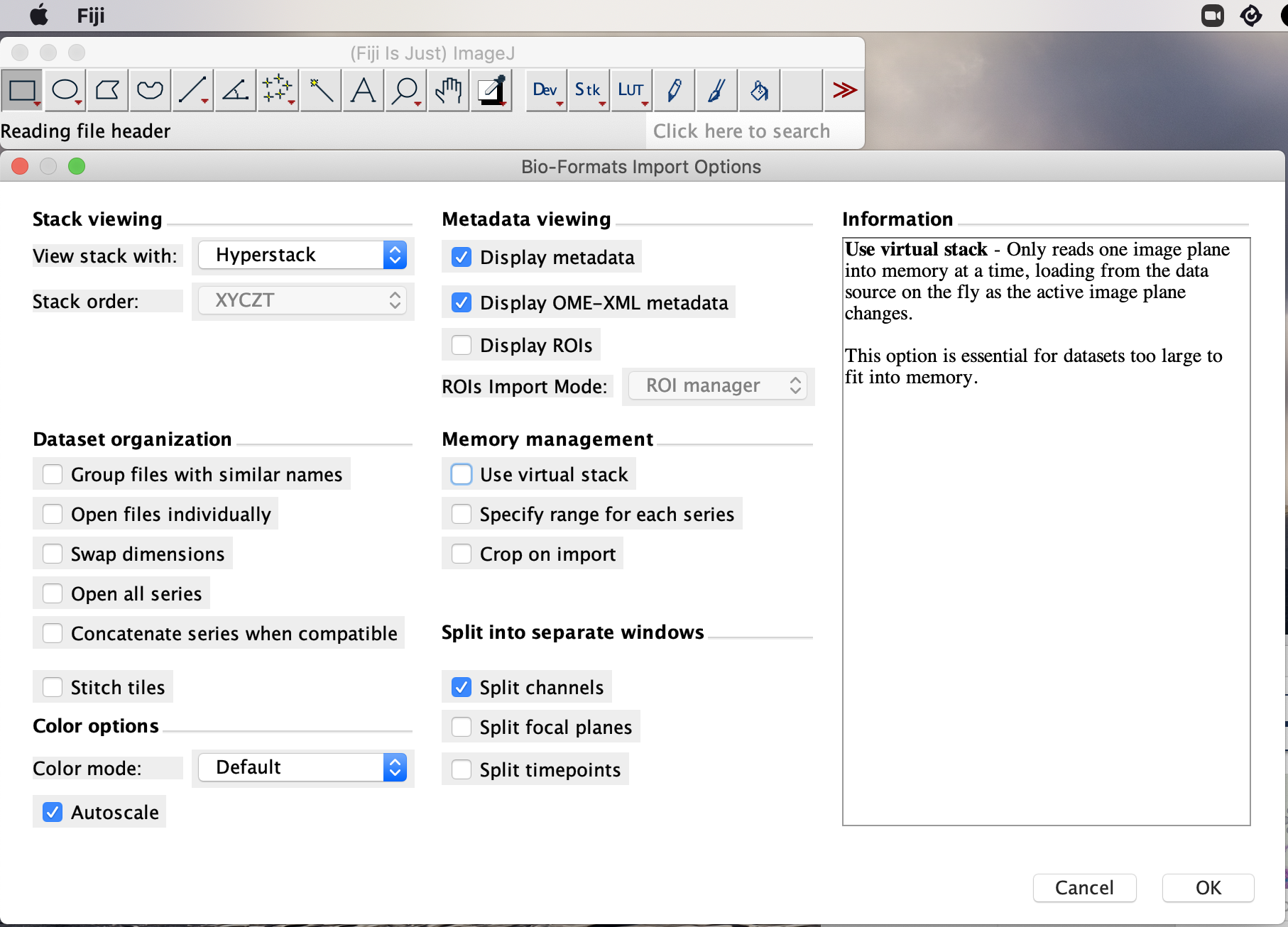
Task: Select the Oval selection tool
Action: [x=65, y=90]
